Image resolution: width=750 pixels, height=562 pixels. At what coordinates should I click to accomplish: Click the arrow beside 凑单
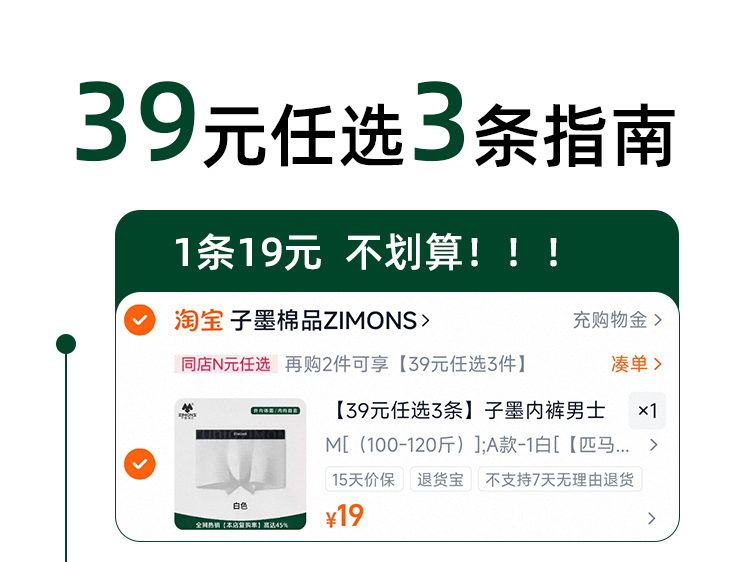click(658, 364)
